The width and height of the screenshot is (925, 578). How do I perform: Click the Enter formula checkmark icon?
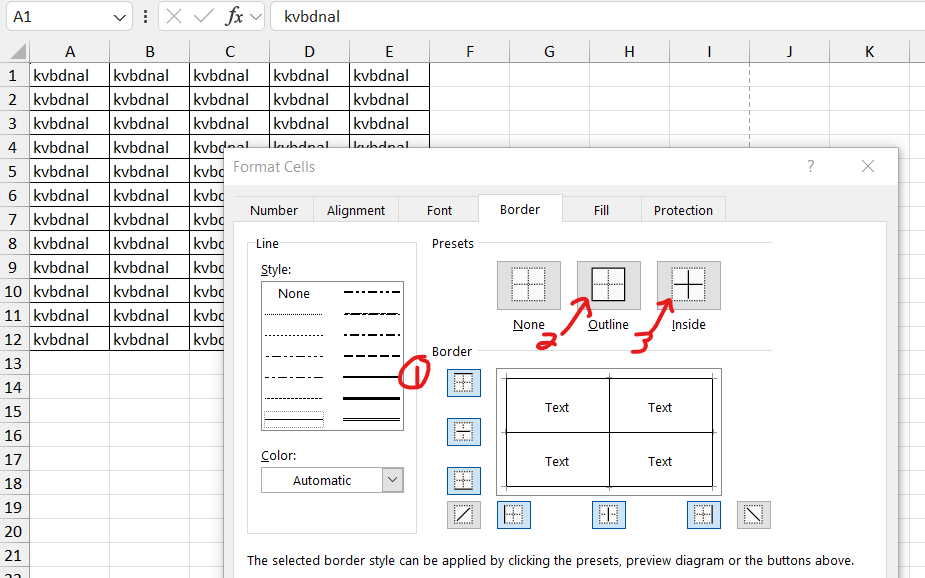[204, 17]
